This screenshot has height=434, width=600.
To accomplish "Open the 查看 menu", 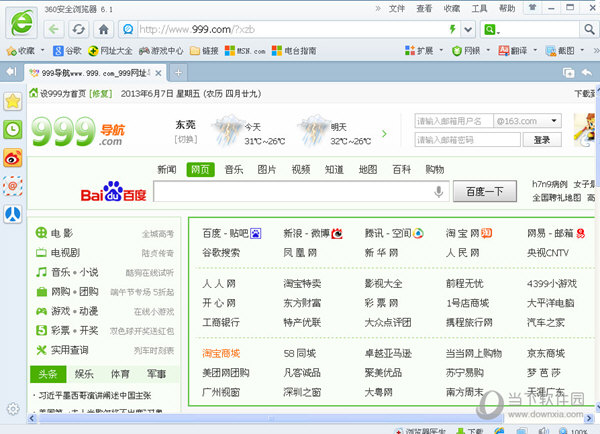I will coord(424,8).
